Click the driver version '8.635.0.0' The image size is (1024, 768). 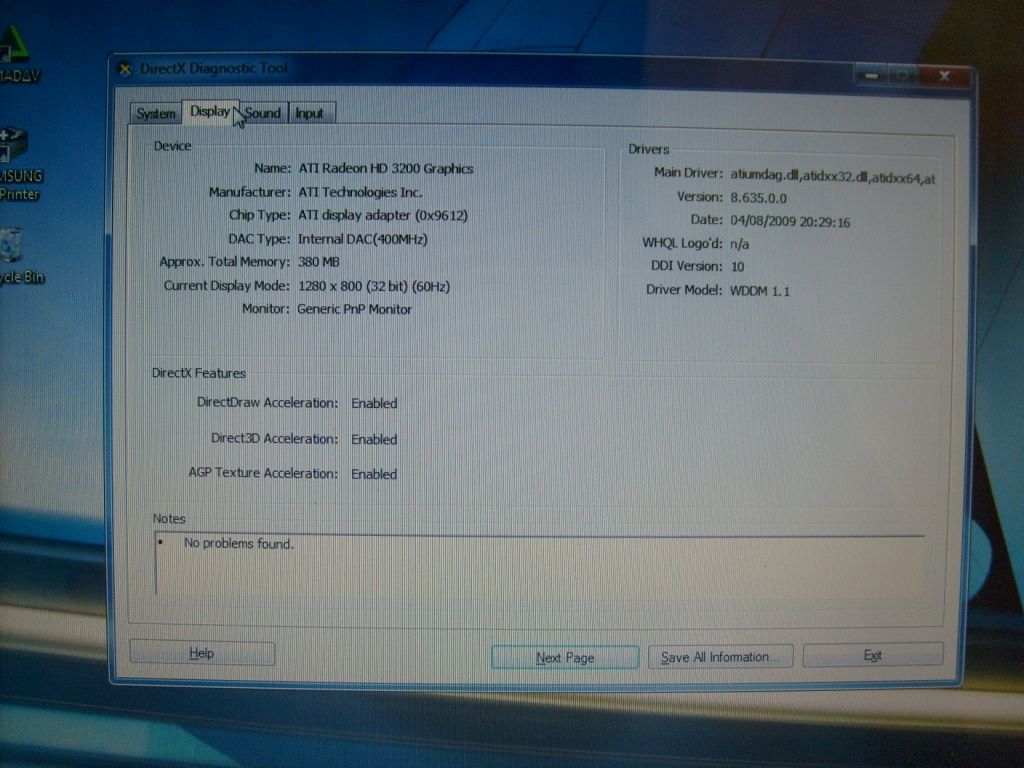click(x=758, y=198)
